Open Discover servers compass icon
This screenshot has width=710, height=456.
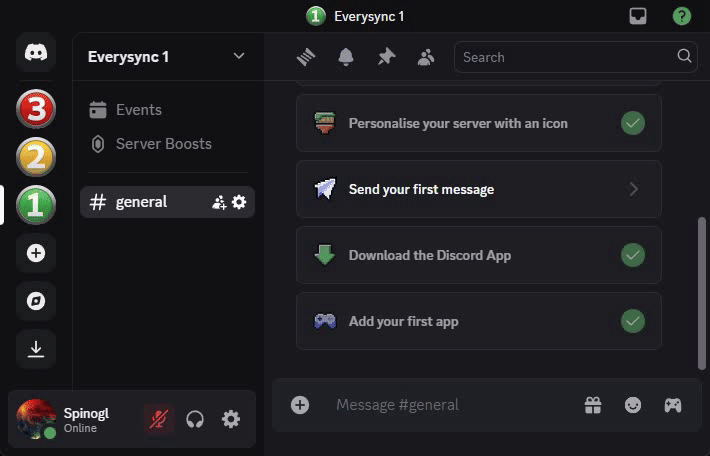click(36, 301)
